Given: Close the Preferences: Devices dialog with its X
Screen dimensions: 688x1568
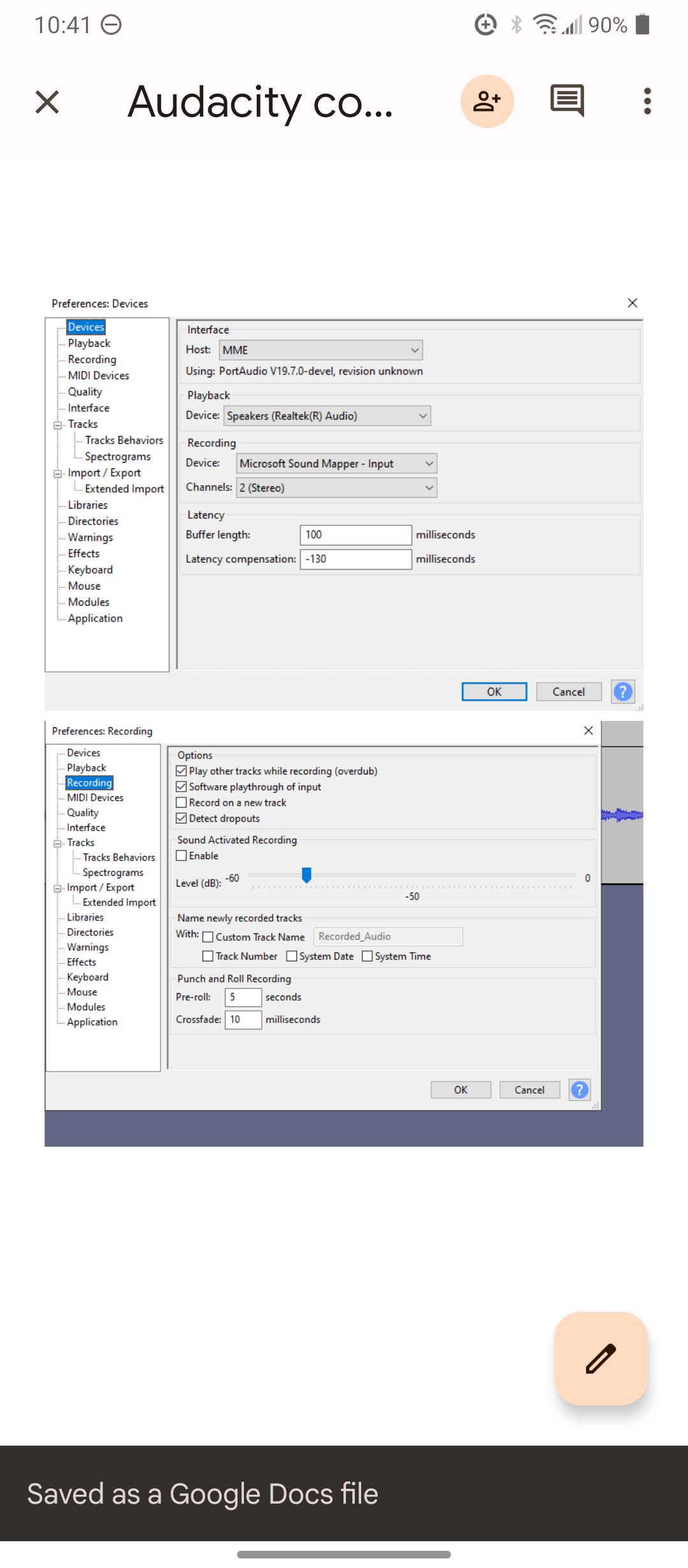Looking at the screenshot, I should (633, 303).
